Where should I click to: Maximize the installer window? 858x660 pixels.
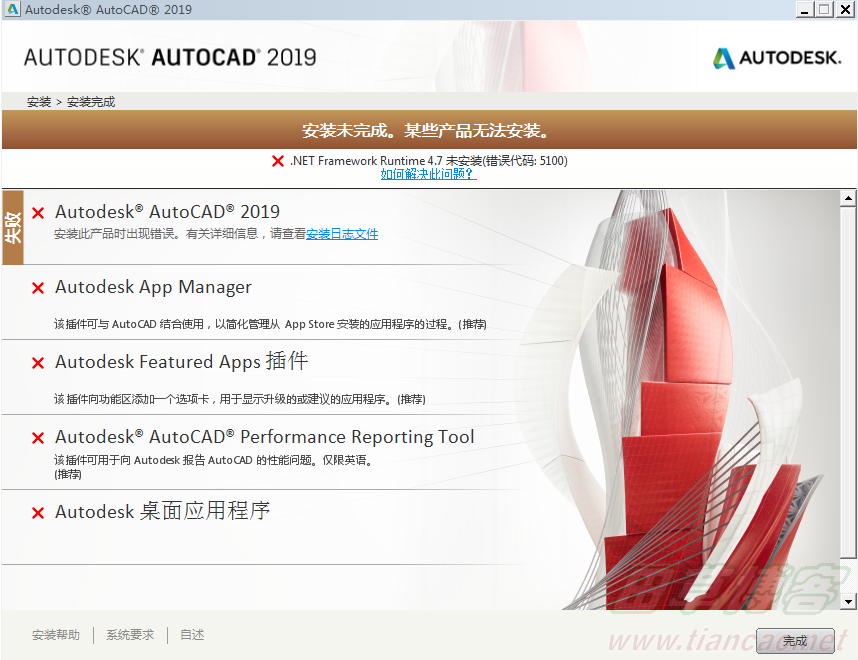(824, 9)
